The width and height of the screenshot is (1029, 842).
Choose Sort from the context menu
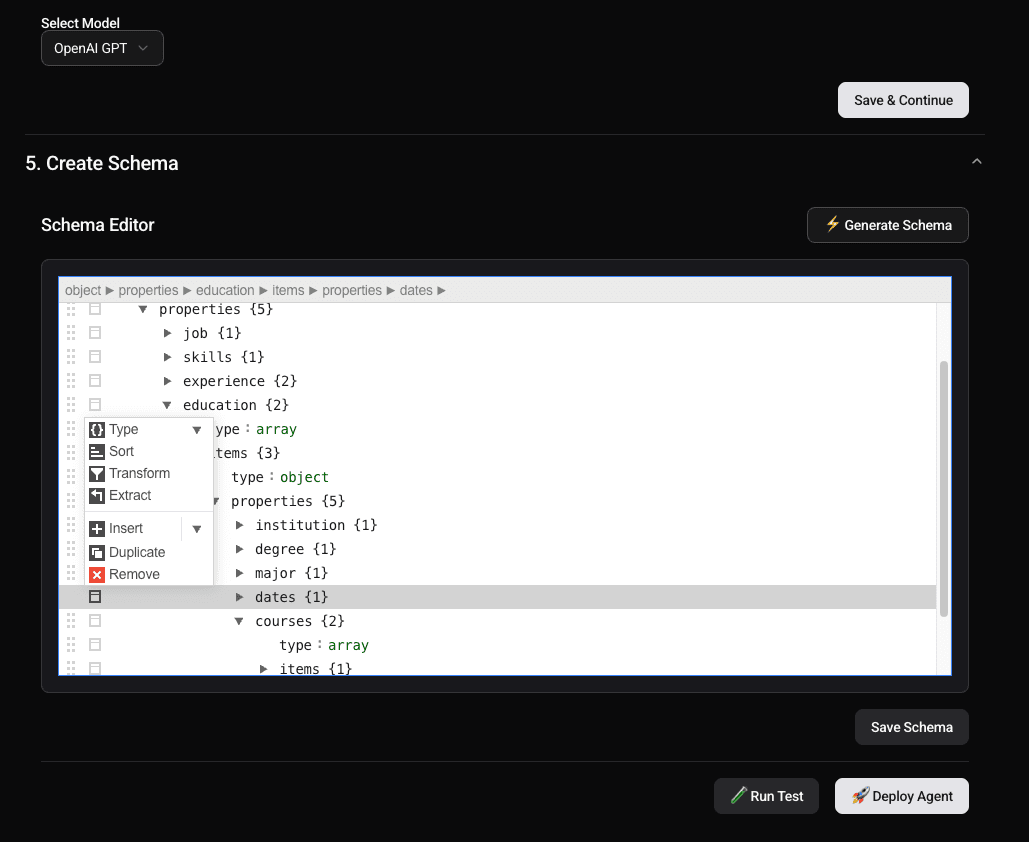(x=120, y=451)
